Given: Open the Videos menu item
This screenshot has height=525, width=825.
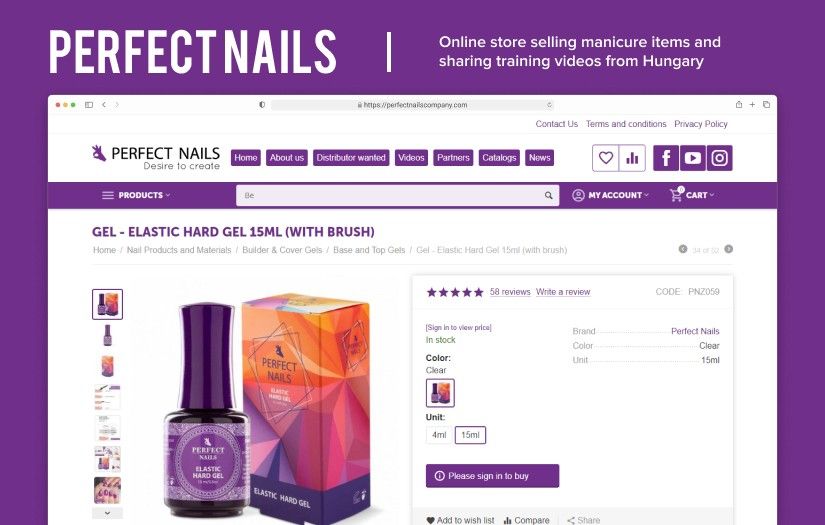Looking at the screenshot, I should click(411, 158).
